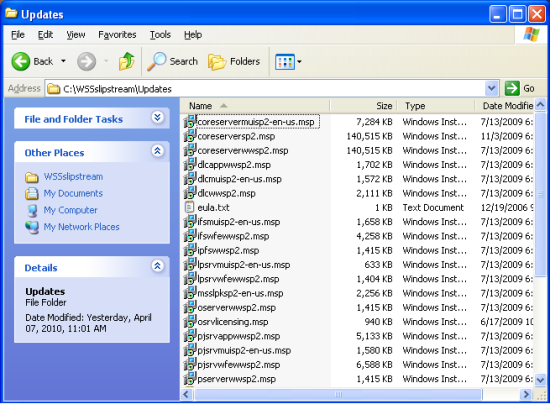Sort by Size column header
The width and height of the screenshot is (550, 404).
click(x=363, y=106)
